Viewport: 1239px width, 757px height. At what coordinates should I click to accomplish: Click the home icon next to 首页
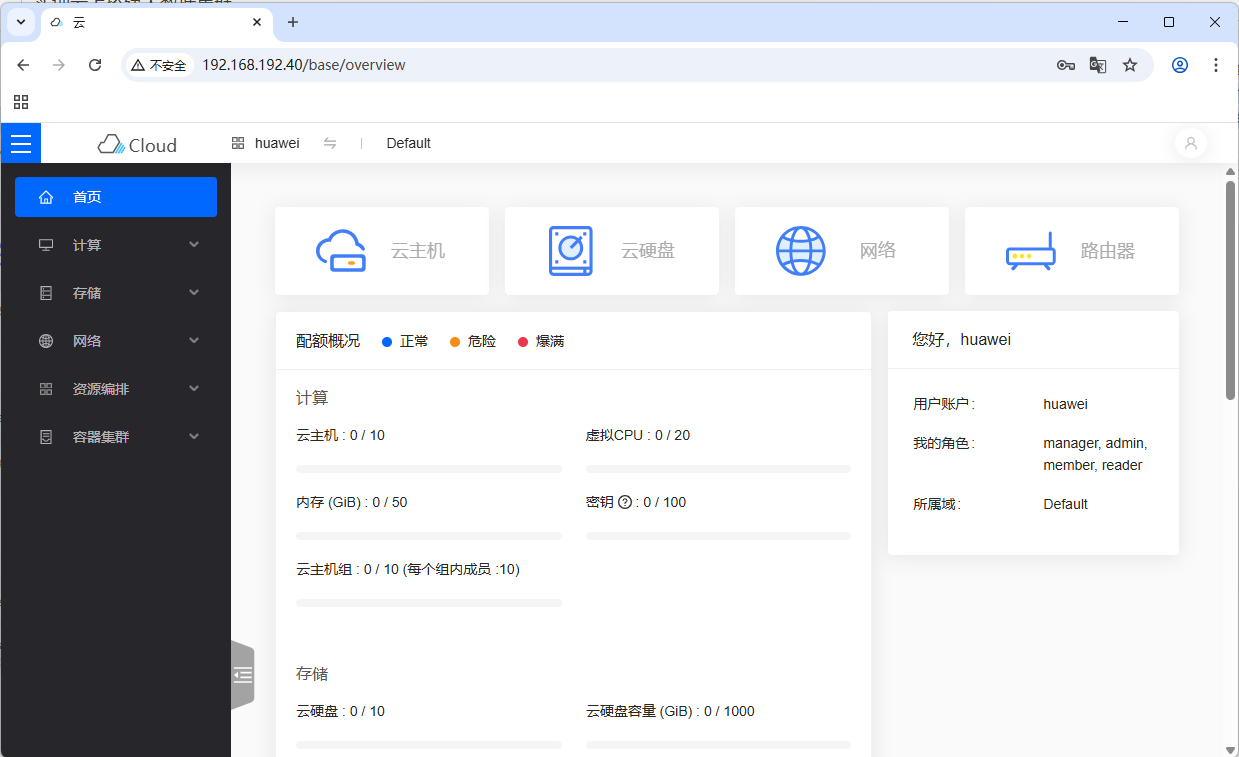46,197
